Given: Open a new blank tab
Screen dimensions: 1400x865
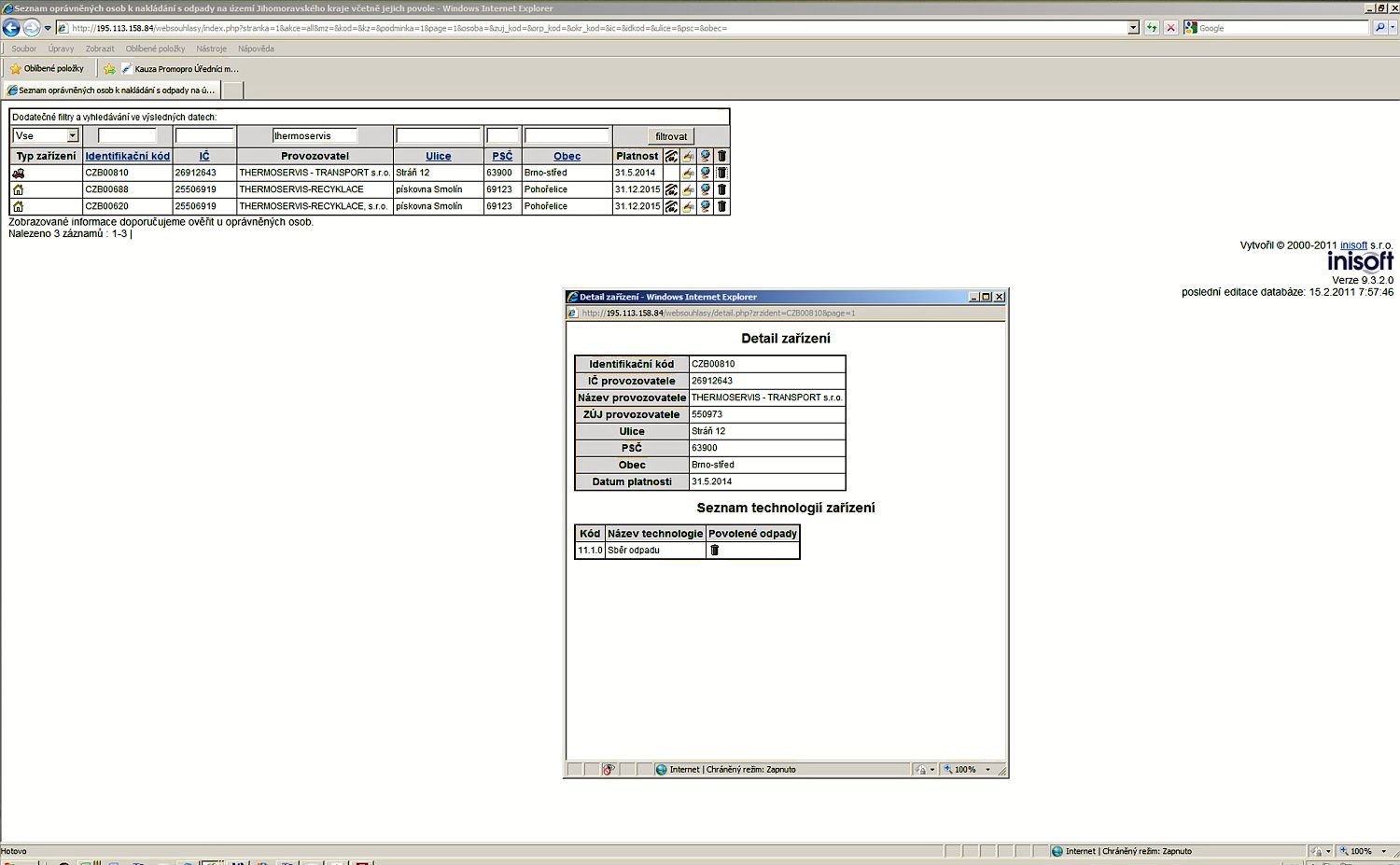Looking at the screenshot, I should coord(232,91).
